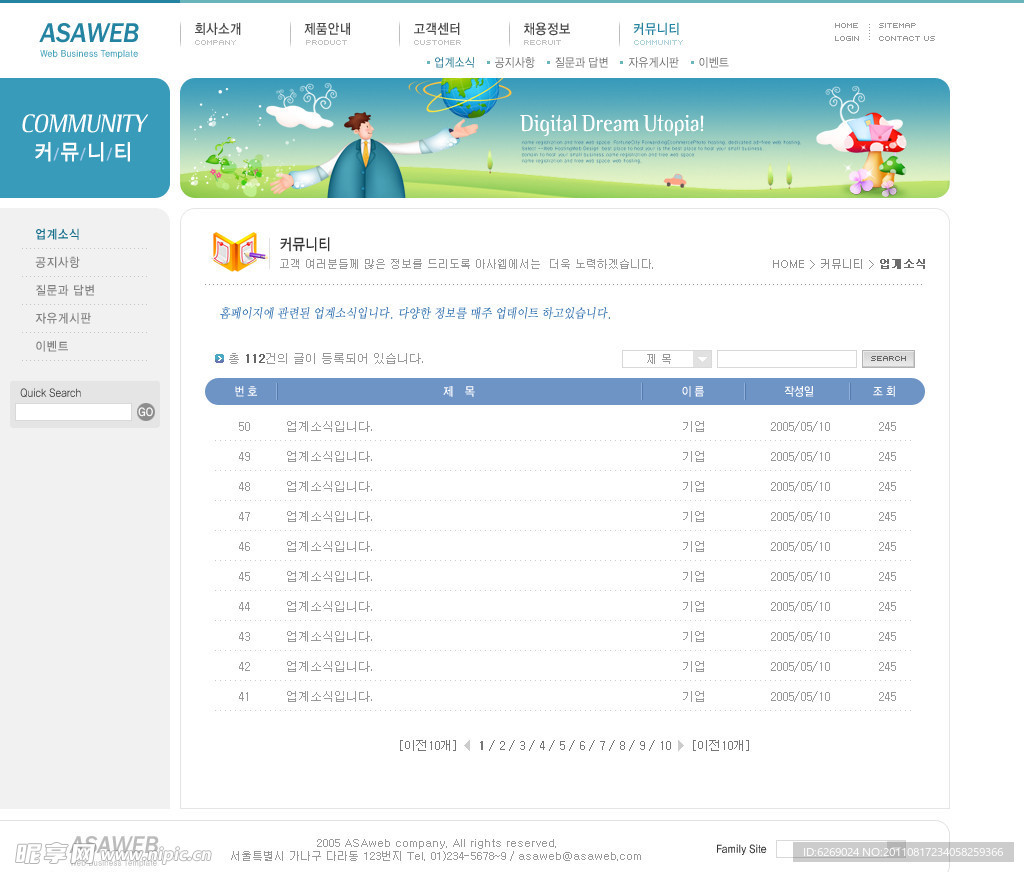1024x872 pixels.
Task: Open post number 45 title
Action: click(329, 577)
